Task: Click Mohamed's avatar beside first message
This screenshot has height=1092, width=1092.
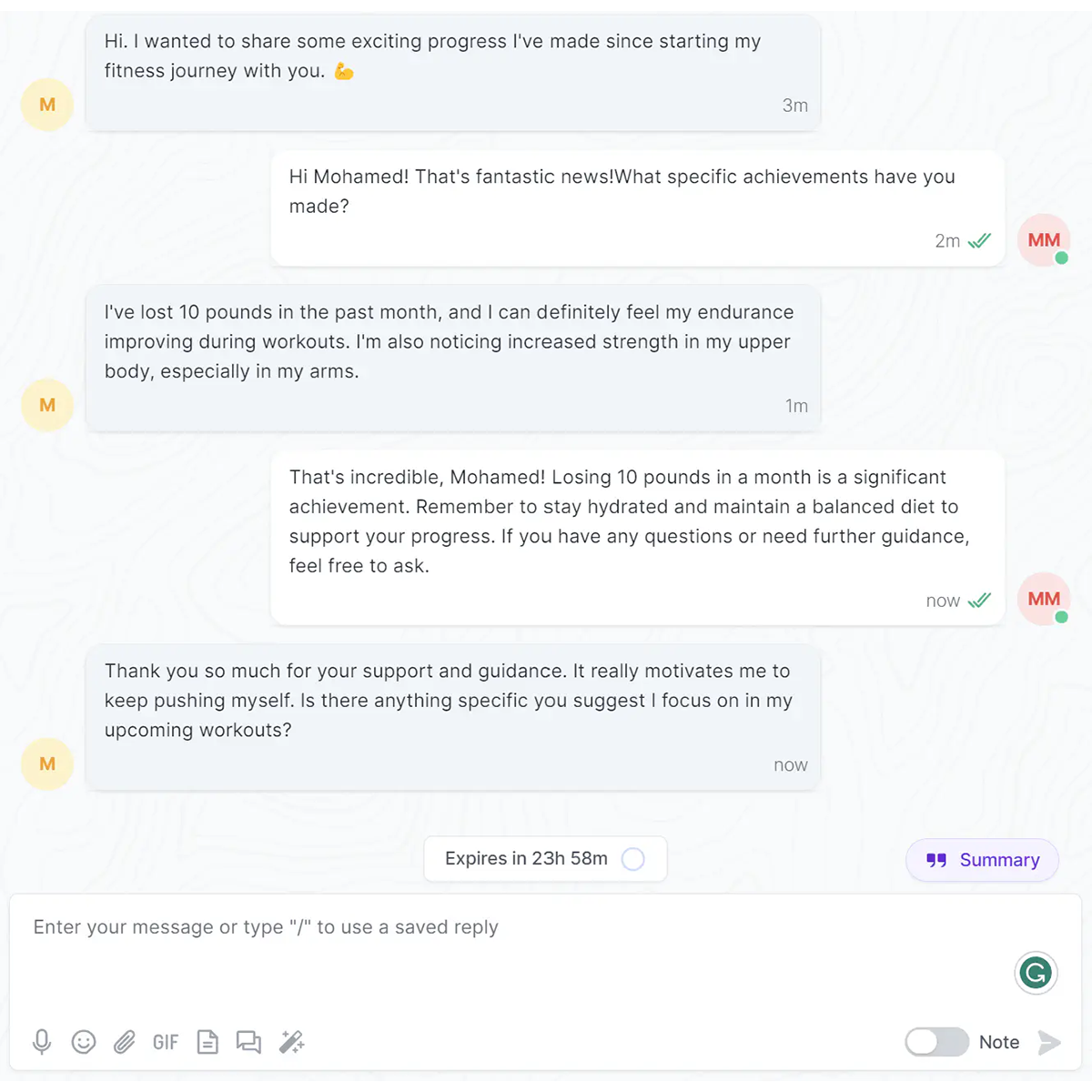Action: click(47, 105)
